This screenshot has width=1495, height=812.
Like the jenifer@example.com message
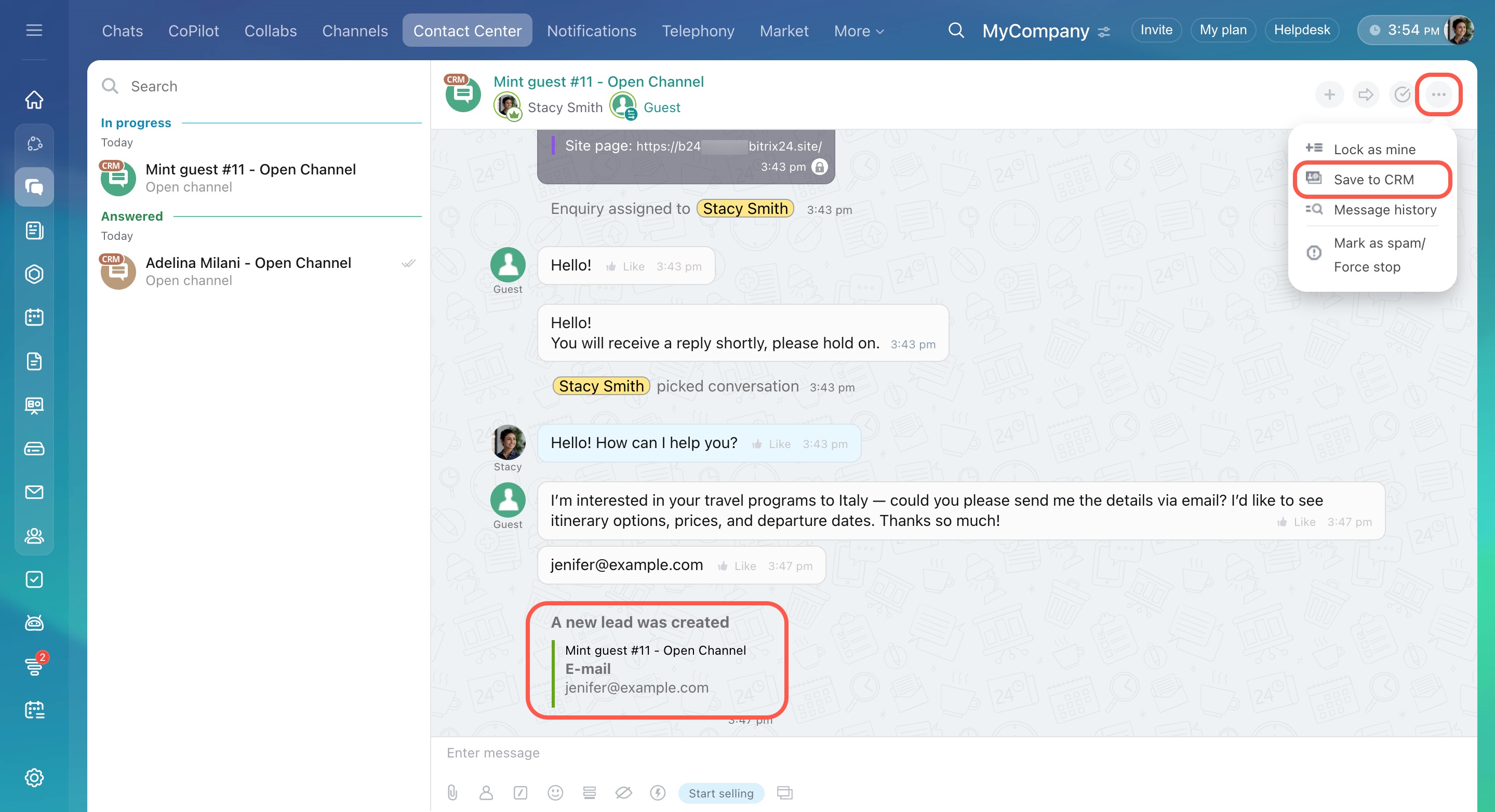pyautogui.click(x=737, y=565)
